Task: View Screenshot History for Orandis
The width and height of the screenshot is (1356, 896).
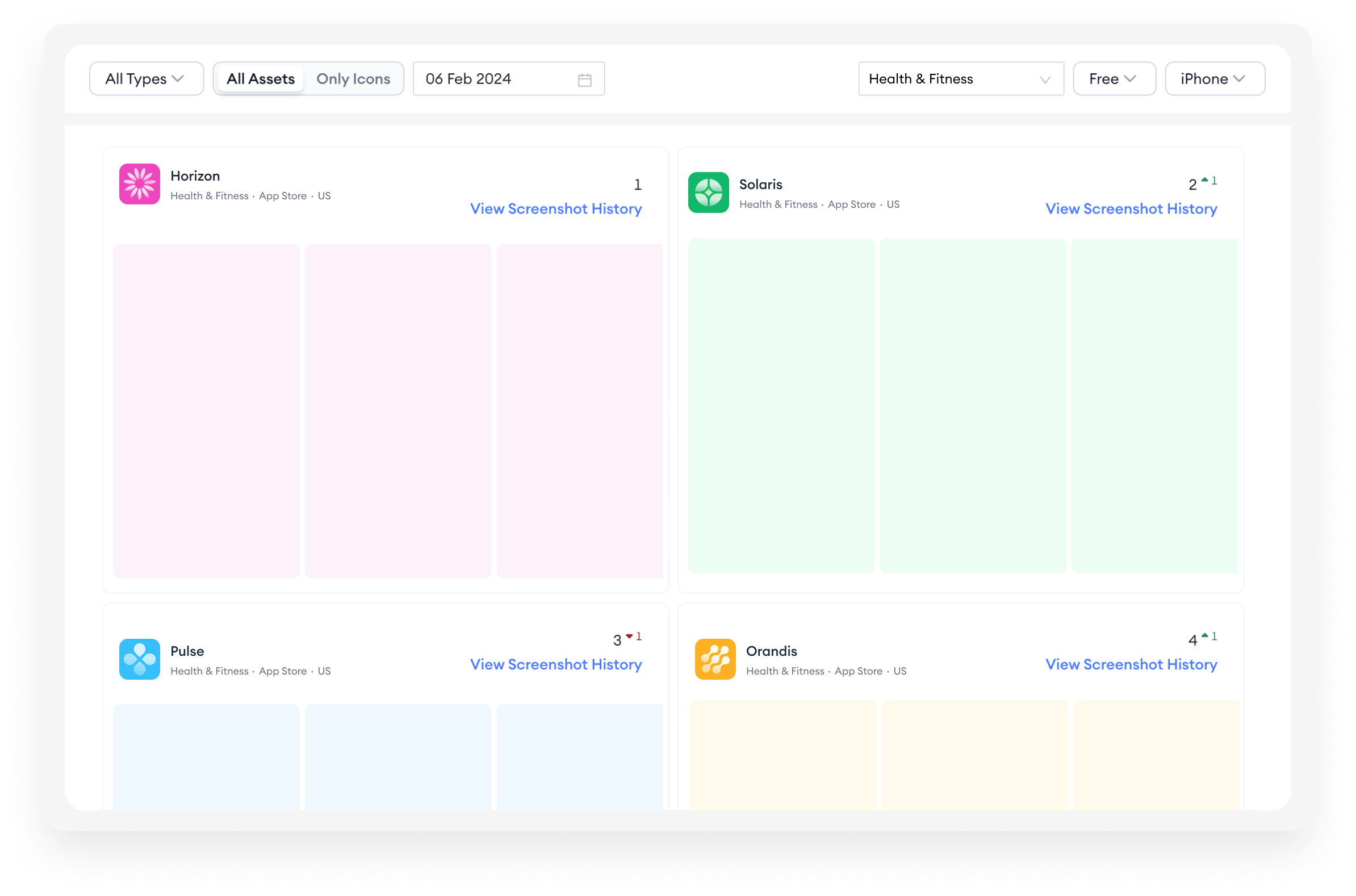Action: click(1131, 664)
